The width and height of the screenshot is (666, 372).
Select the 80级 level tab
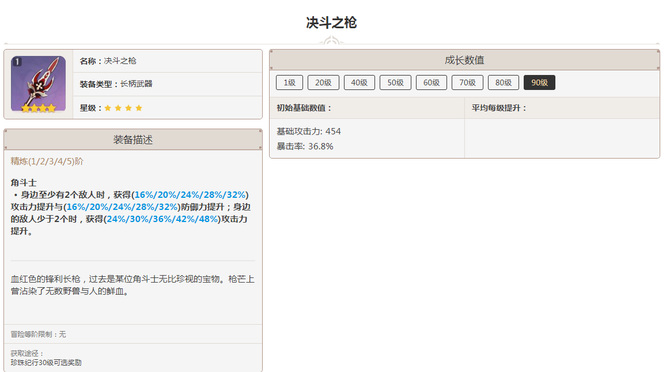pos(503,82)
